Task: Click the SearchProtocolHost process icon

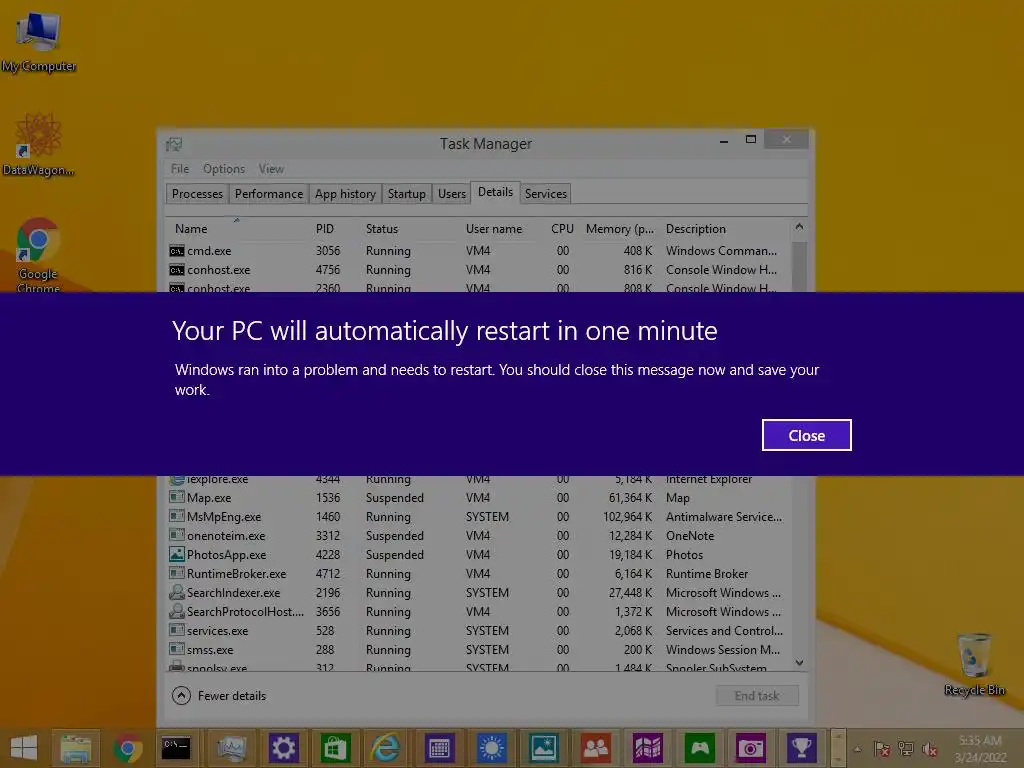Action: point(176,611)
